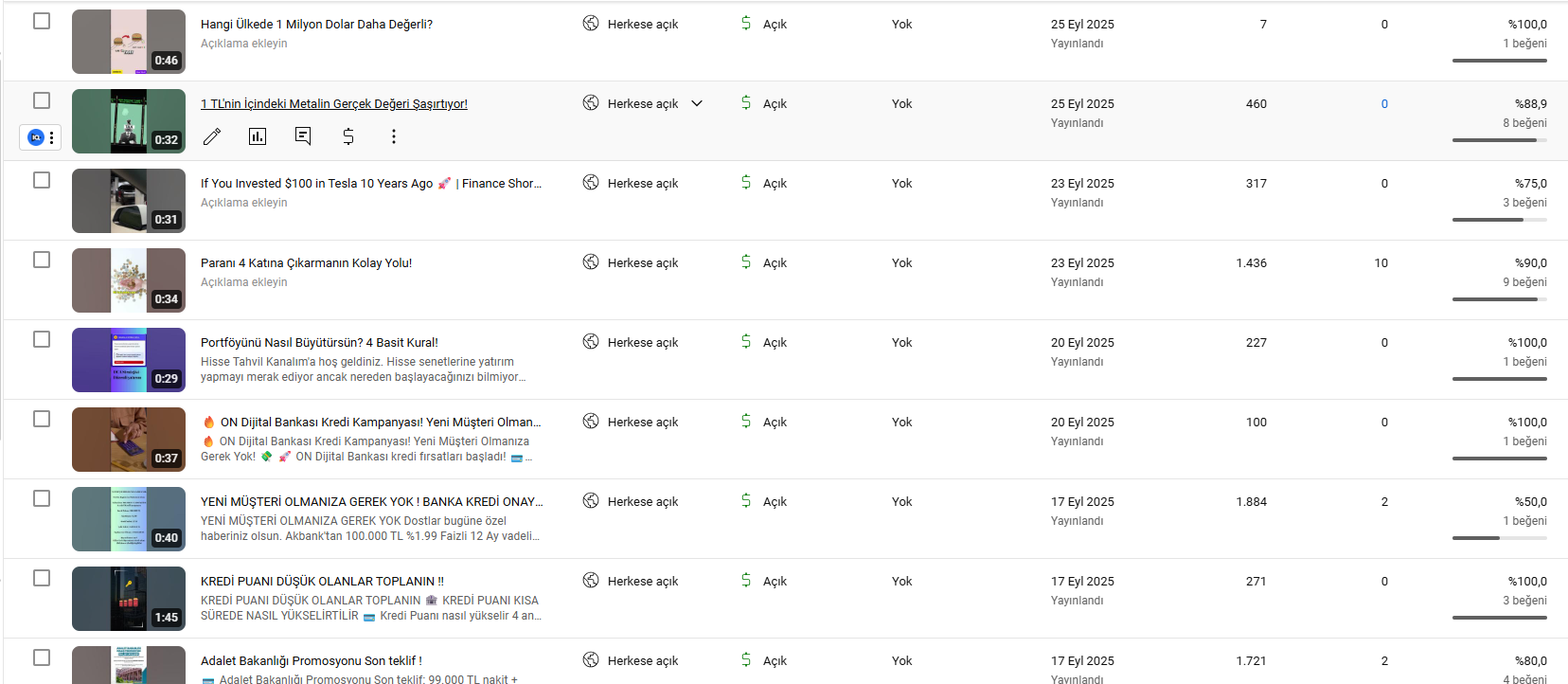The width and height of the screenshot is (1568, 684).
Task: Open monetization dollar icon under video title
Action: point(348,136)
